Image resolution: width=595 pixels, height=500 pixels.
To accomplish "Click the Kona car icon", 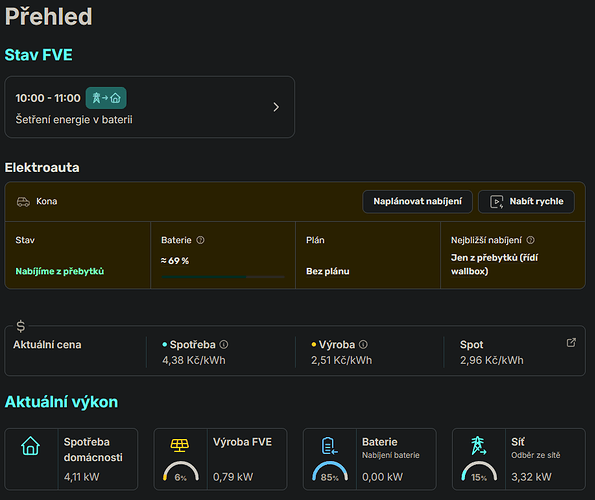I will (x=23, y=201).
